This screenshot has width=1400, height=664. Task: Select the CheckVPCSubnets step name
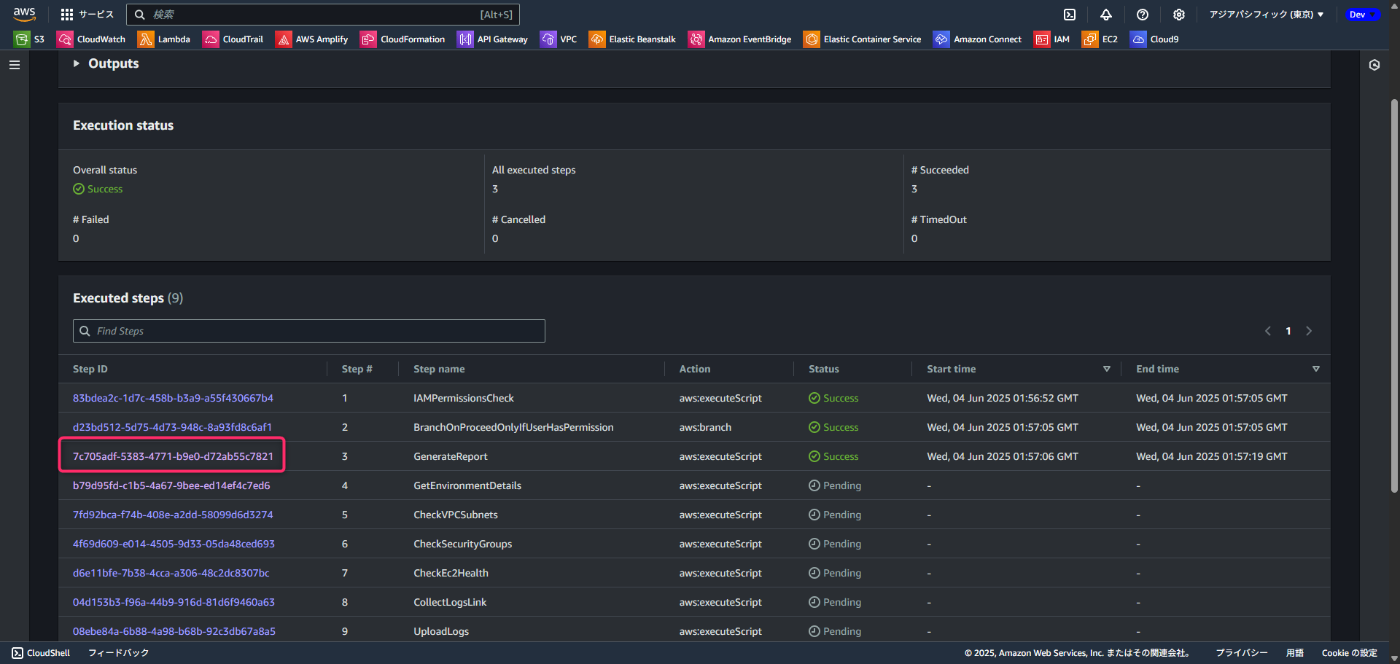click(x=455, y=515)
